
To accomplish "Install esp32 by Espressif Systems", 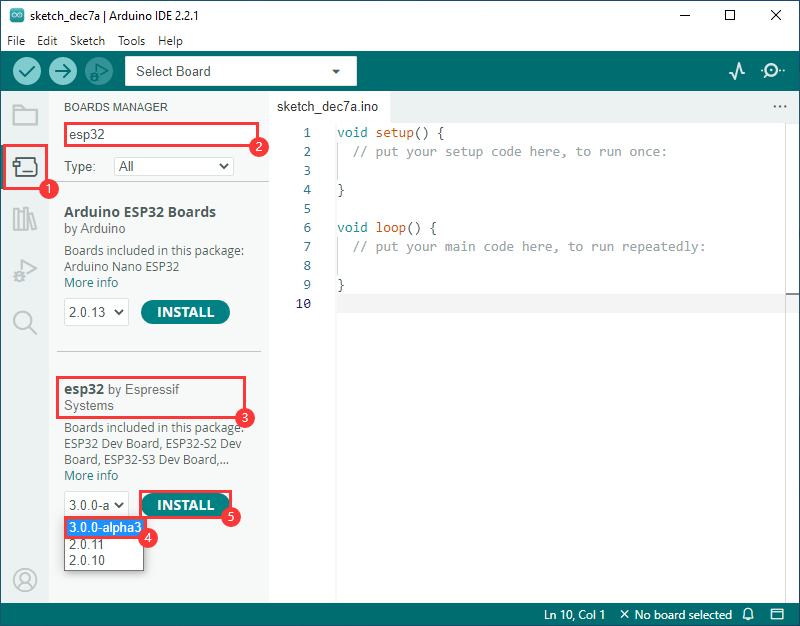I will coord(185,505).
